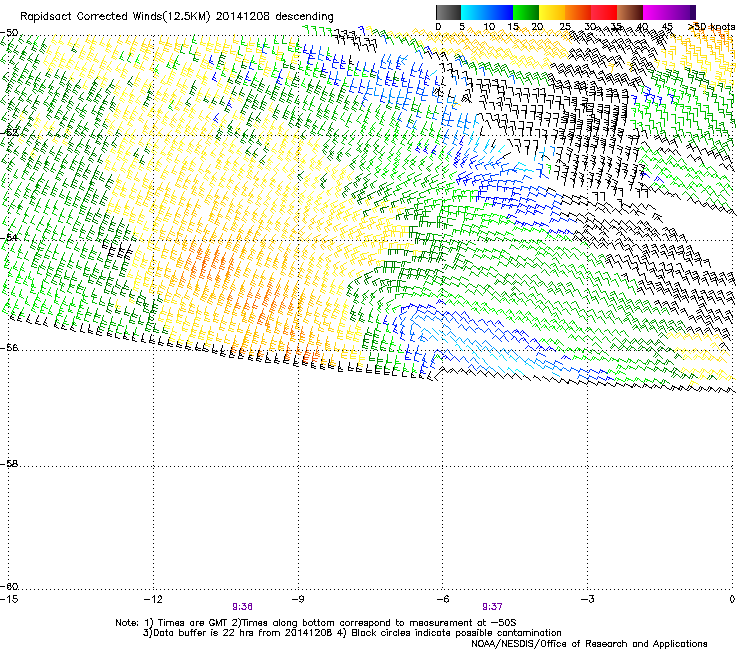Click the legend label '45'
The image size is (740, 650).
point(667,27)
